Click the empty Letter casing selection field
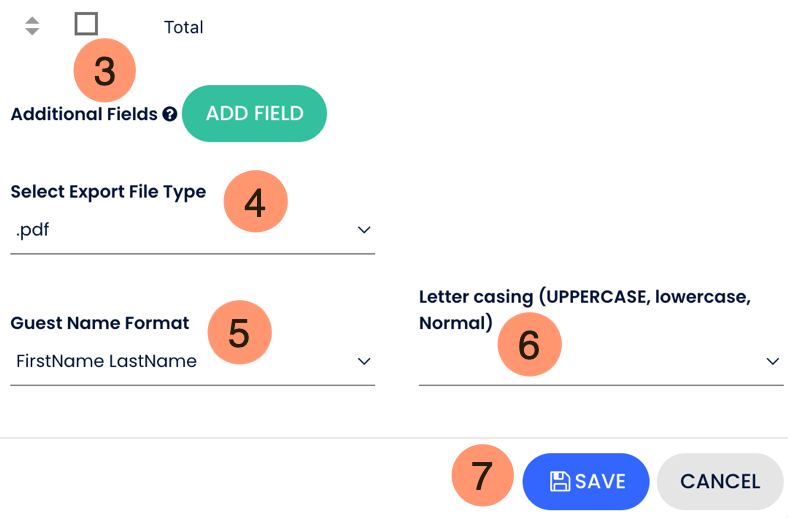Screen dimensions: 788x518 pyautogui.click(x=590, y=362)
